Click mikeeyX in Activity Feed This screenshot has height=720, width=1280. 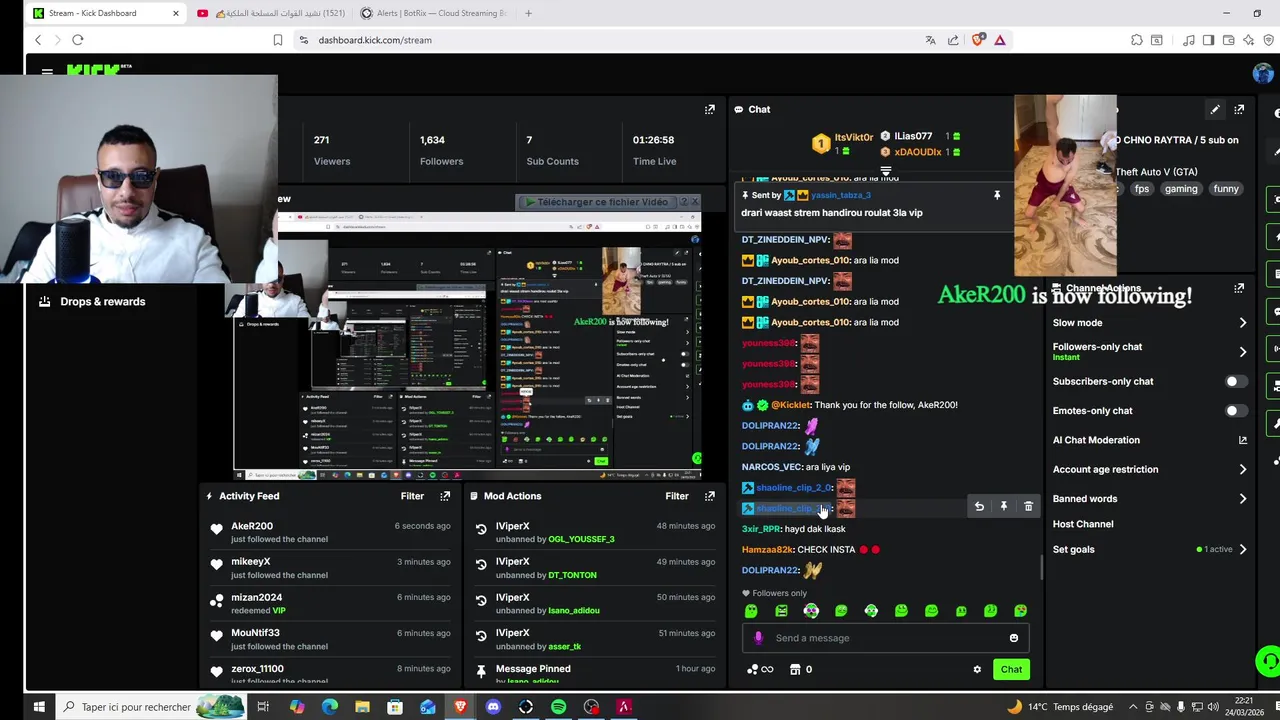(251, 562)
